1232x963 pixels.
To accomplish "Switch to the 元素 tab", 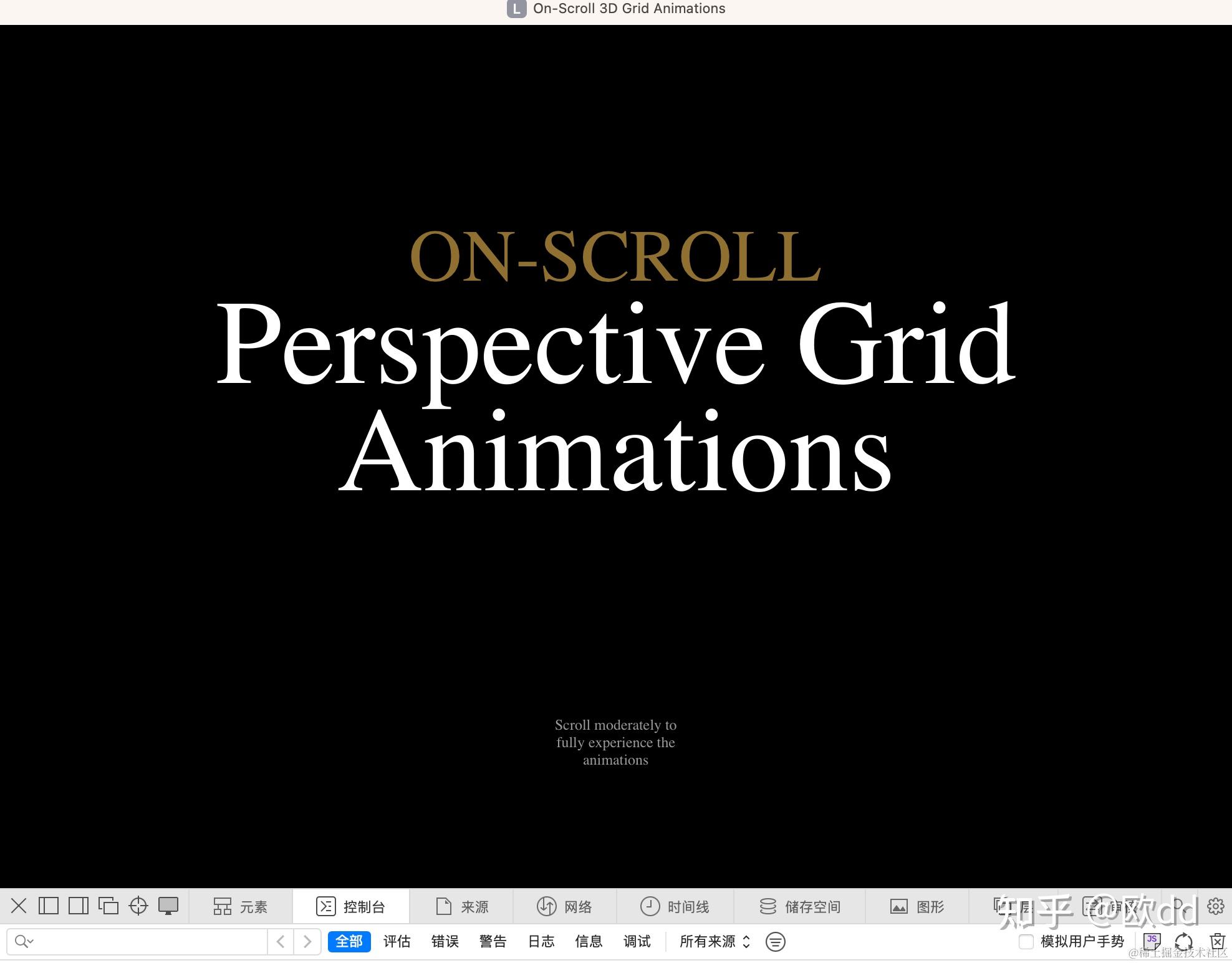I will click(x=243, y=906).
